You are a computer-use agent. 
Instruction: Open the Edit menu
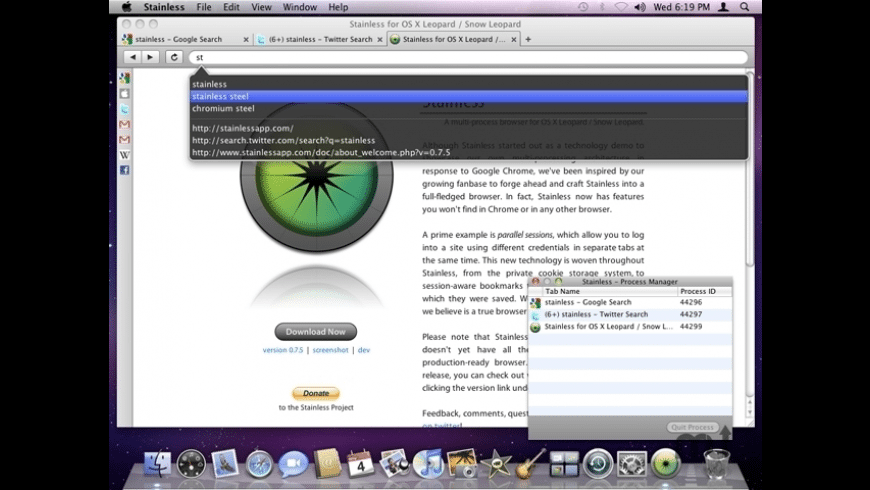pos(231,7)
